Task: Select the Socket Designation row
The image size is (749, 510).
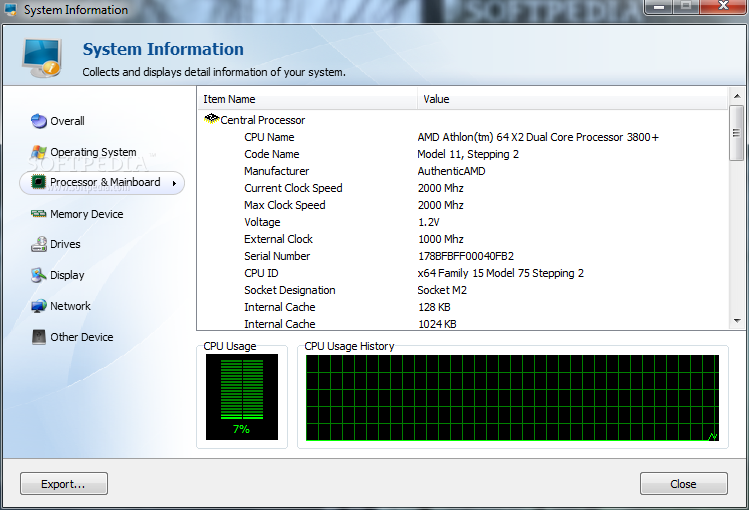Action: coord(462,290)
